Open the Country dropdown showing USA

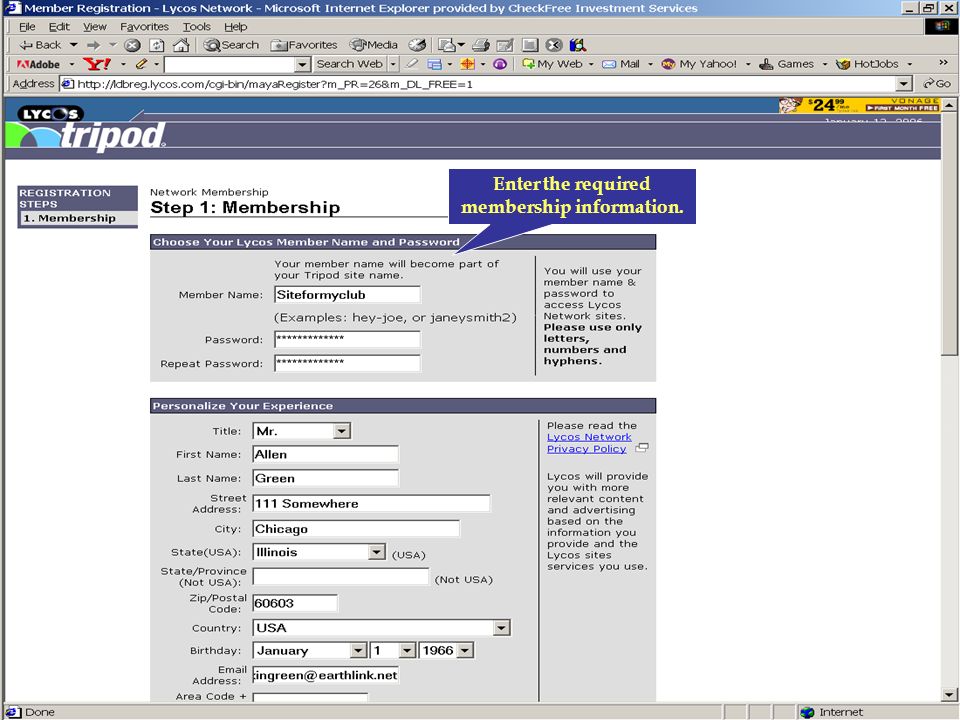381,628
